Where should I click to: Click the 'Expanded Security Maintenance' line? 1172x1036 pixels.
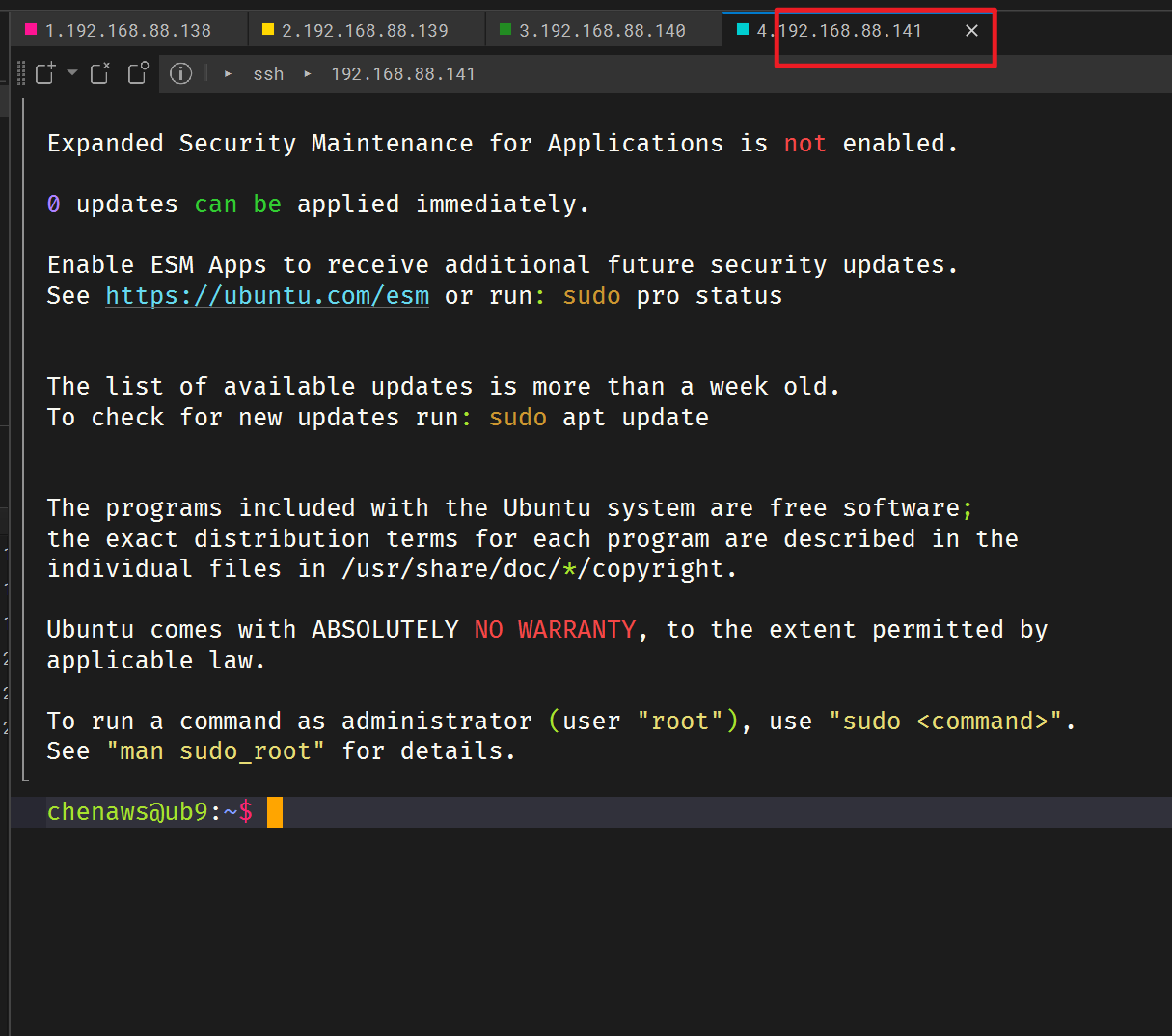coord(503,144)
